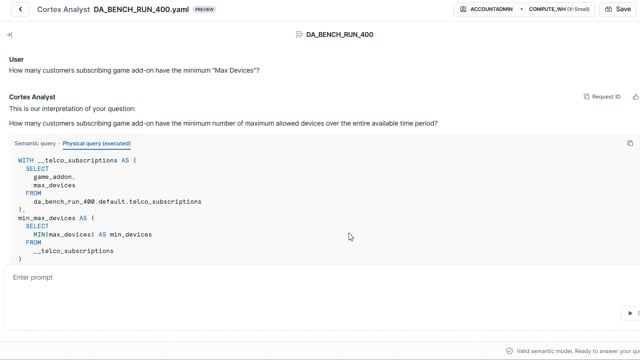Send the prompt with the play arrow

click(x=630, y=313)
